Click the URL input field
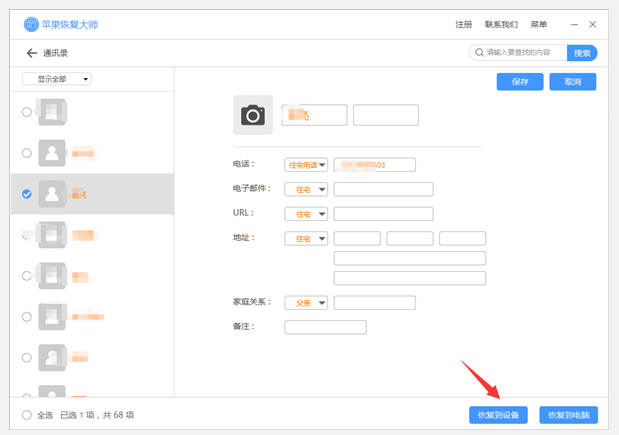The width and height of the screenshot is (619, 435). click(x=383, y=214)
